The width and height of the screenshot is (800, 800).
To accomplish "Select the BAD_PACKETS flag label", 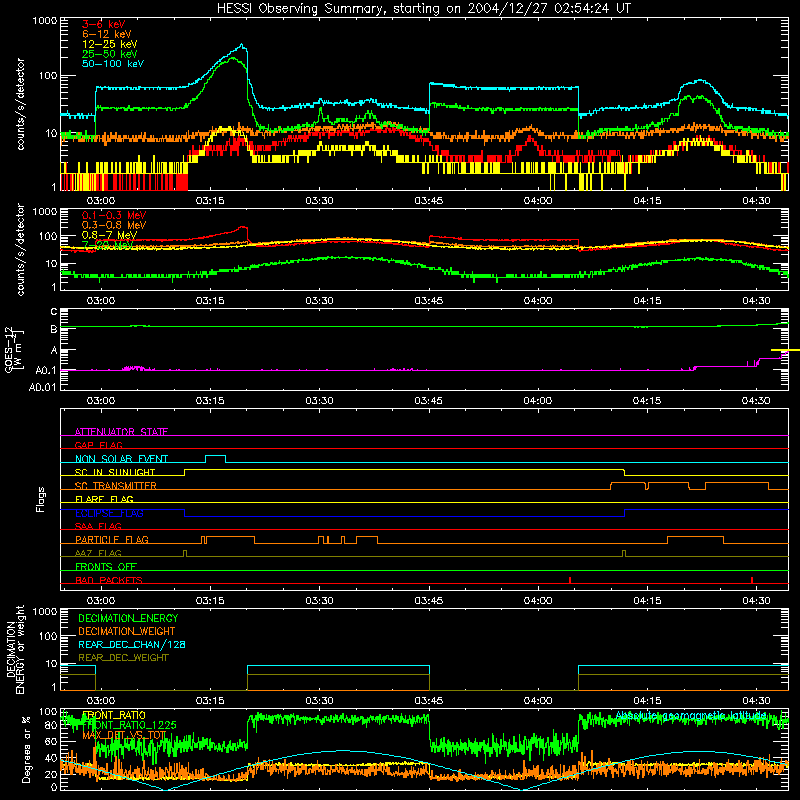I will [x=109, y=580].
